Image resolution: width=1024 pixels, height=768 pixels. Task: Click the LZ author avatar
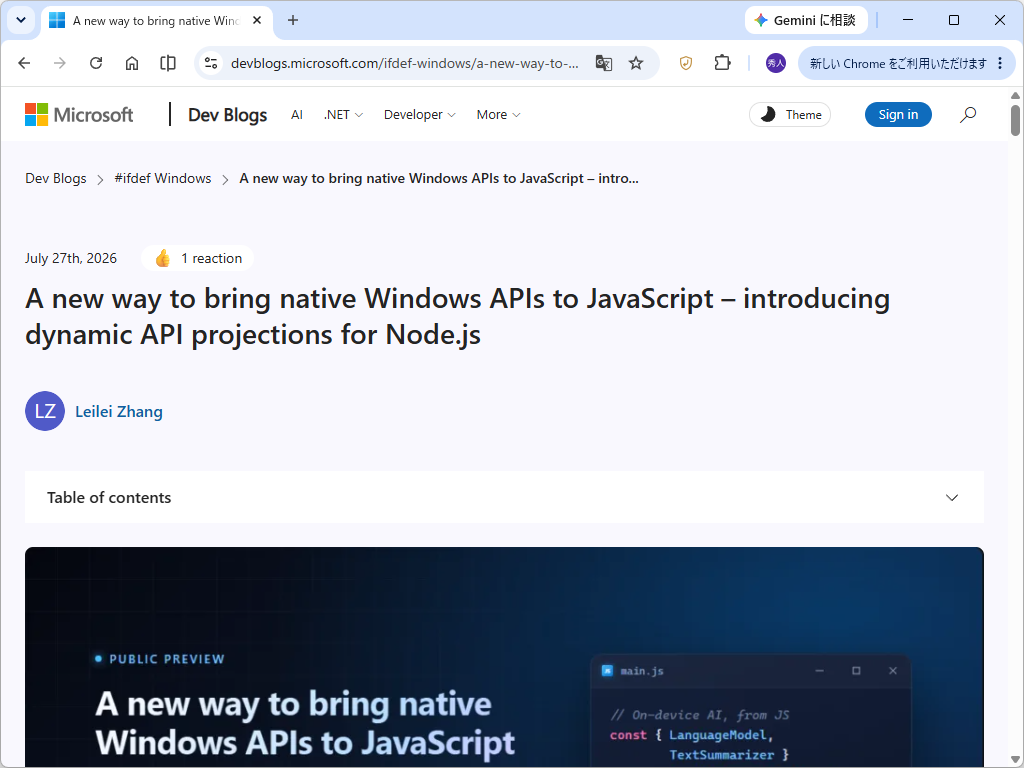(45, 411)
